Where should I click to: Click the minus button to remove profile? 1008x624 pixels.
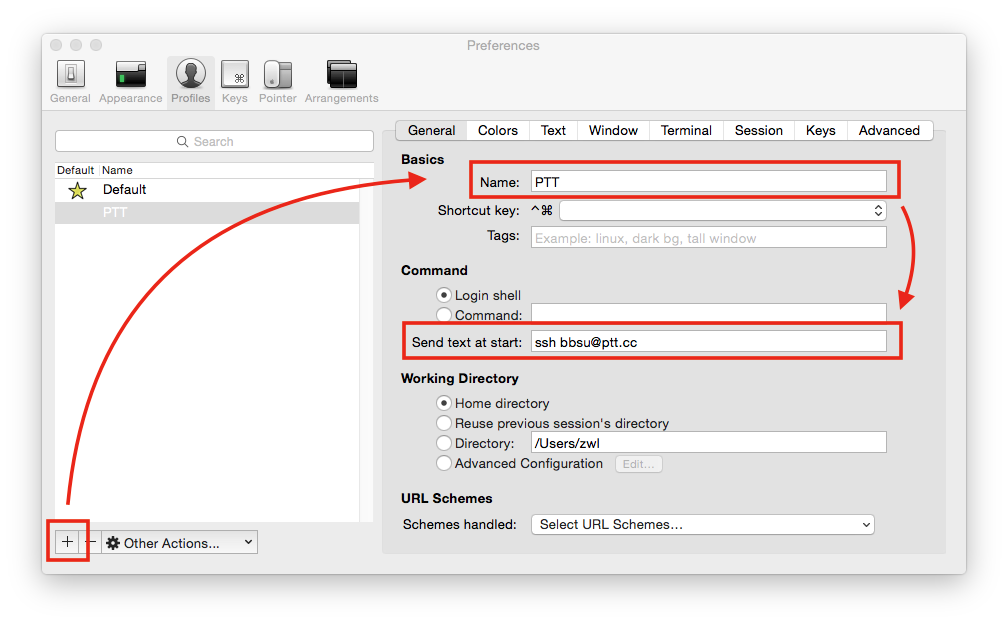[90, 542]
